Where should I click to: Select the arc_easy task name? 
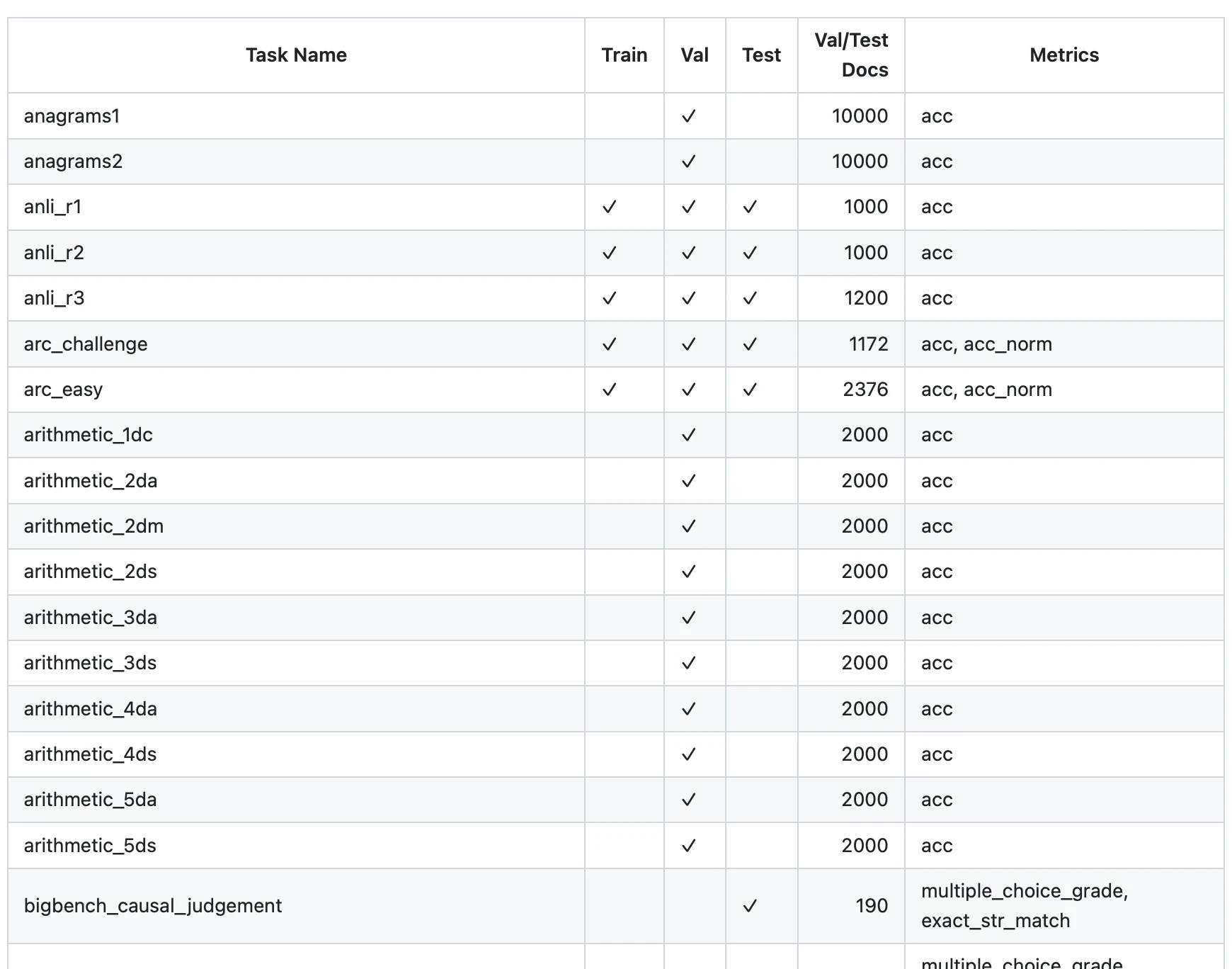pyautogui.click(x=64, y=390)
